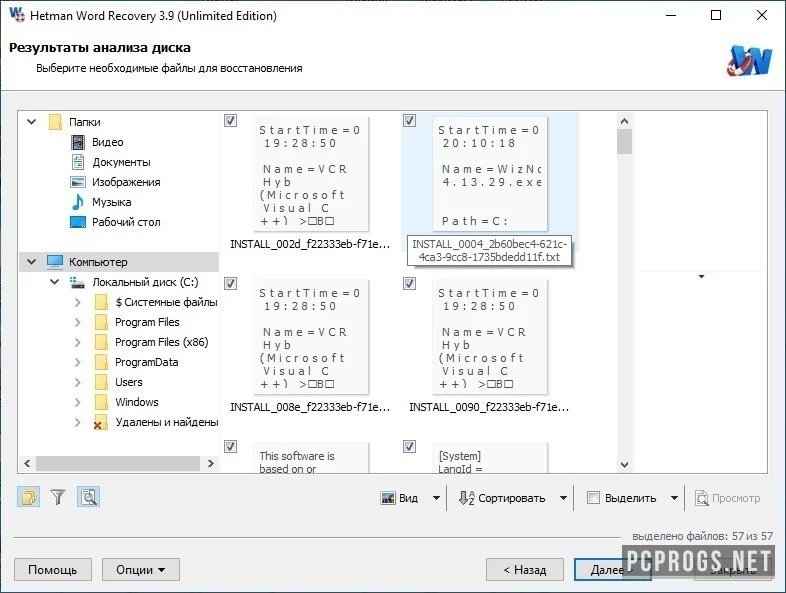Proceed with the Далее button
Image resolution: width=786 pixels, height=593 pixels.
pos(612,570)
